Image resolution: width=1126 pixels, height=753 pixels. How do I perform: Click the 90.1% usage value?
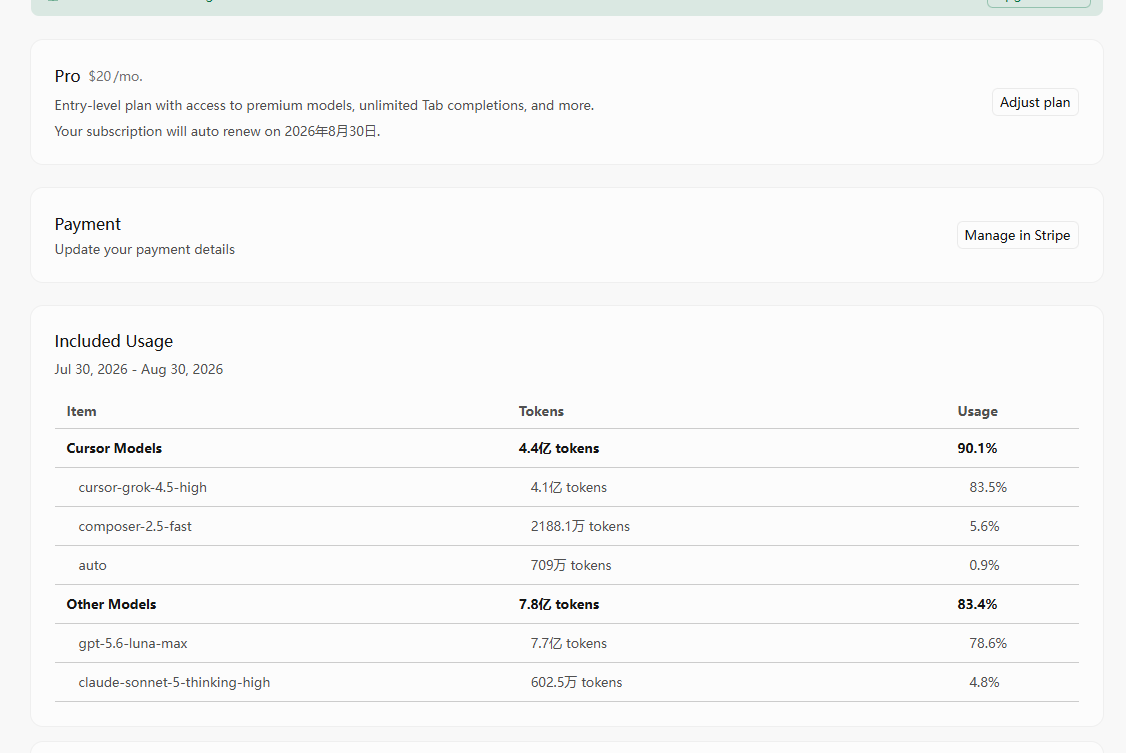click(977, 448)
